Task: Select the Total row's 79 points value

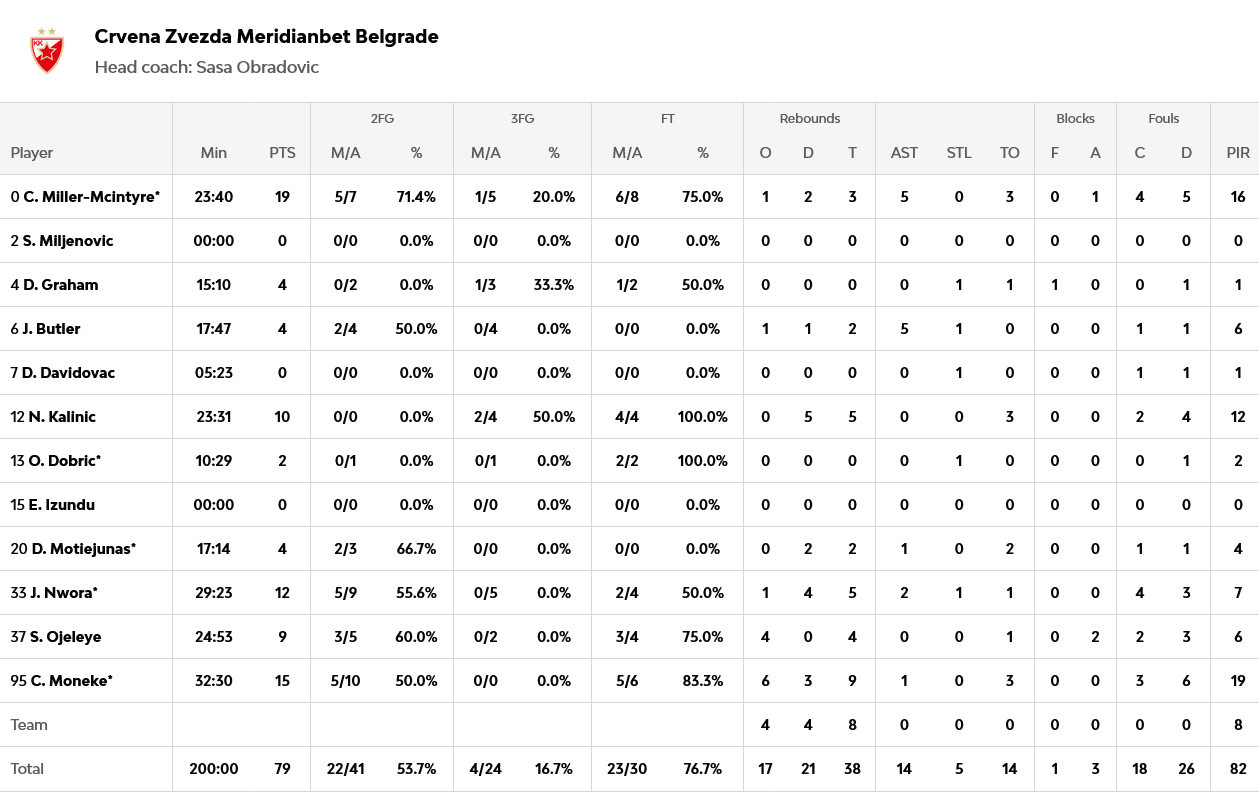Action: [282, 769]
